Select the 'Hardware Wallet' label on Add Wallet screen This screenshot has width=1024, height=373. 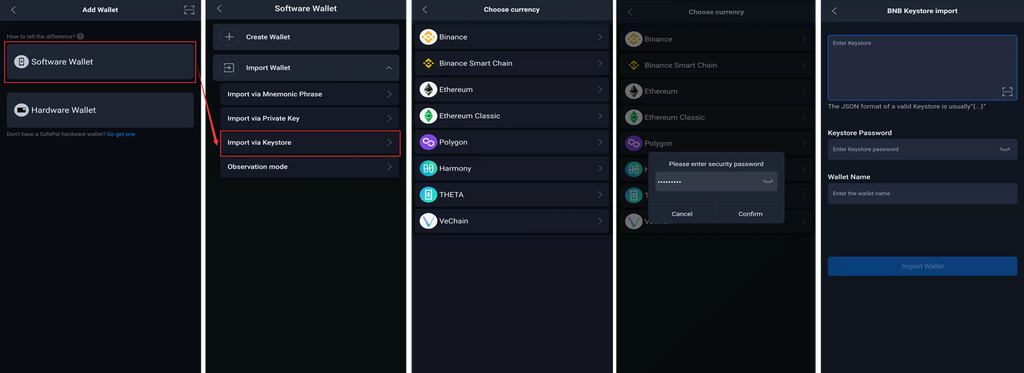[x=63, y=110]
